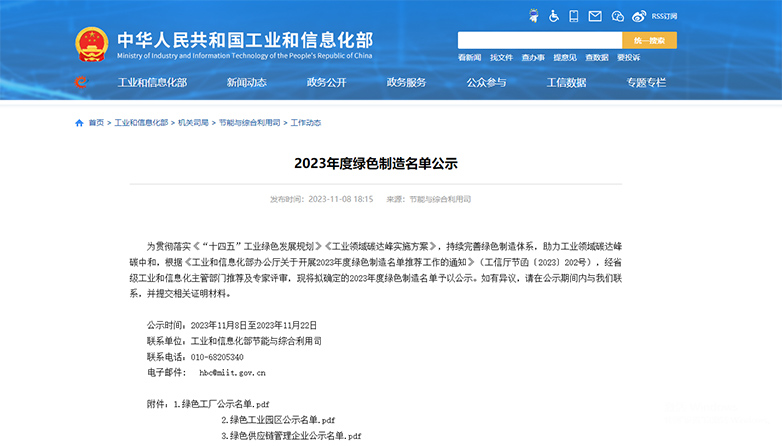The image size is (782, 446).
Task: Open attachment 2.绿色工业园区公示名单.pdf
Action: 278,420
